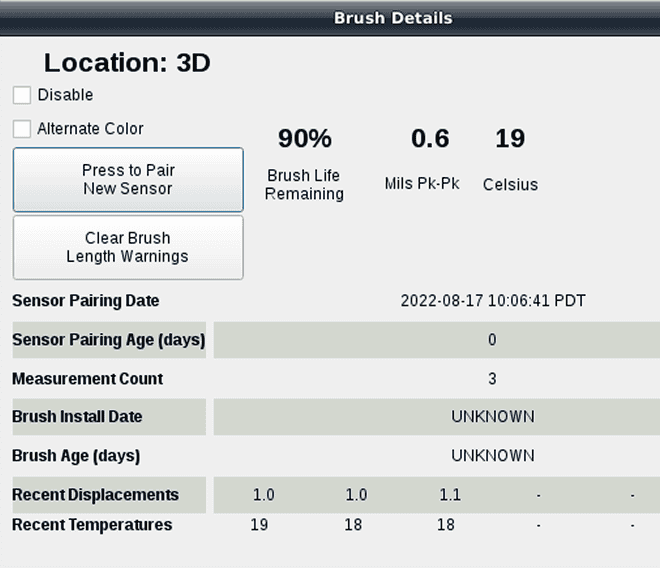The height and width of the screenshot is (568, 660).
Task: Click the 19 Celsius temperature reading
Action: point(510,139)
